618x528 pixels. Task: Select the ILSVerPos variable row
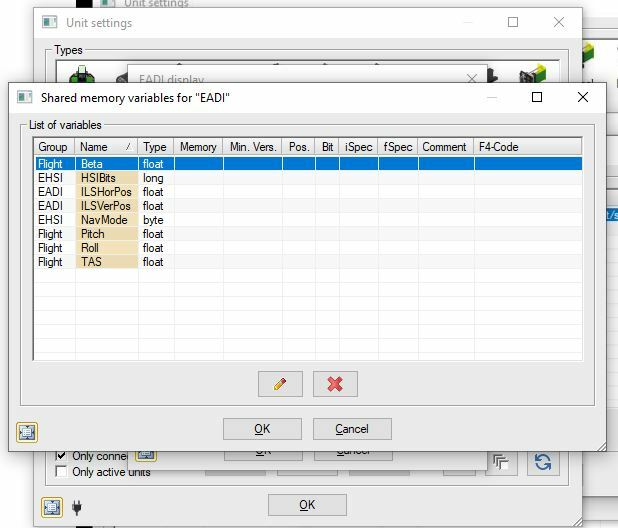coord(308,206)
